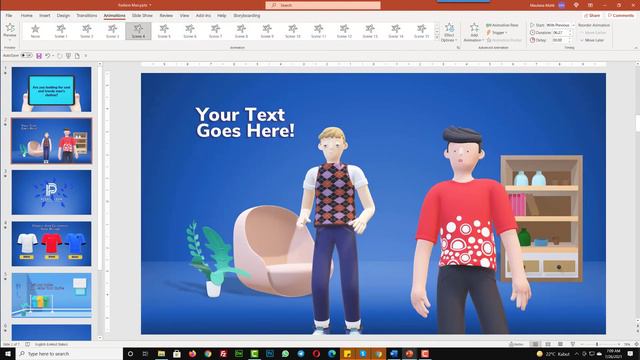Toggle the AutoSave switch

[x=27, y=56]
